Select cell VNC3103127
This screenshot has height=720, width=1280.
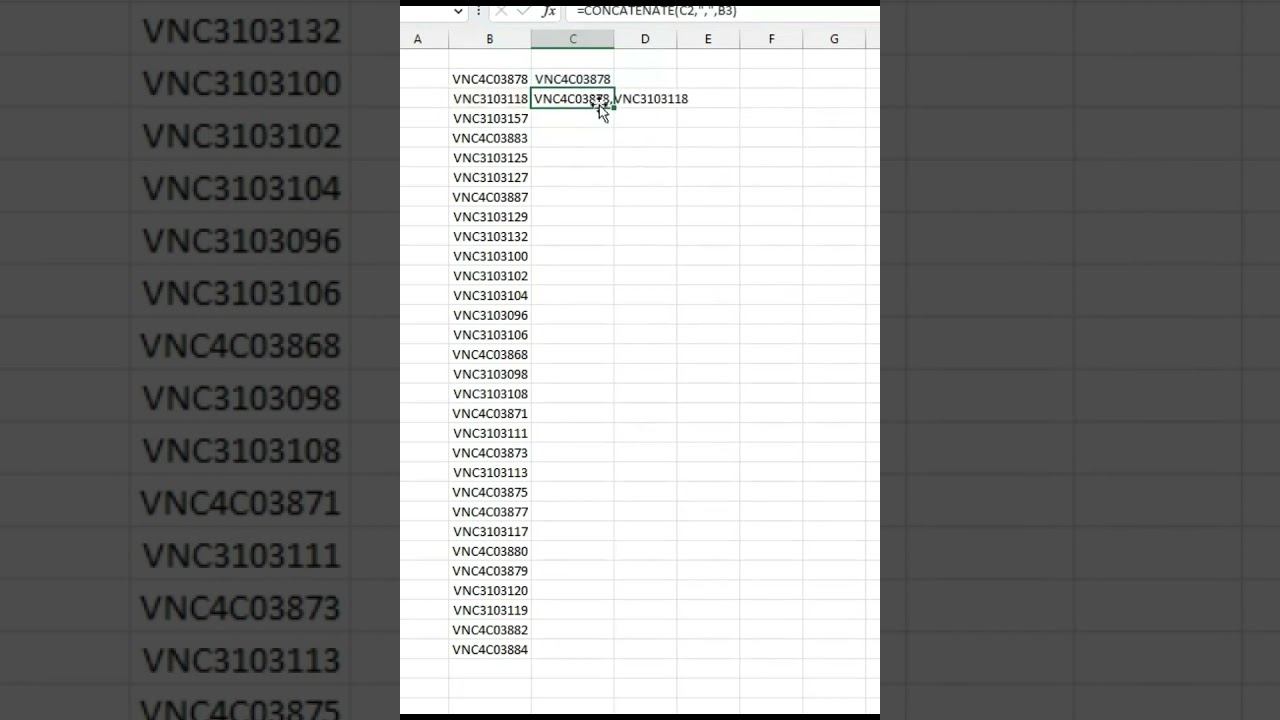pyautogui.click(x=490, y=177)
